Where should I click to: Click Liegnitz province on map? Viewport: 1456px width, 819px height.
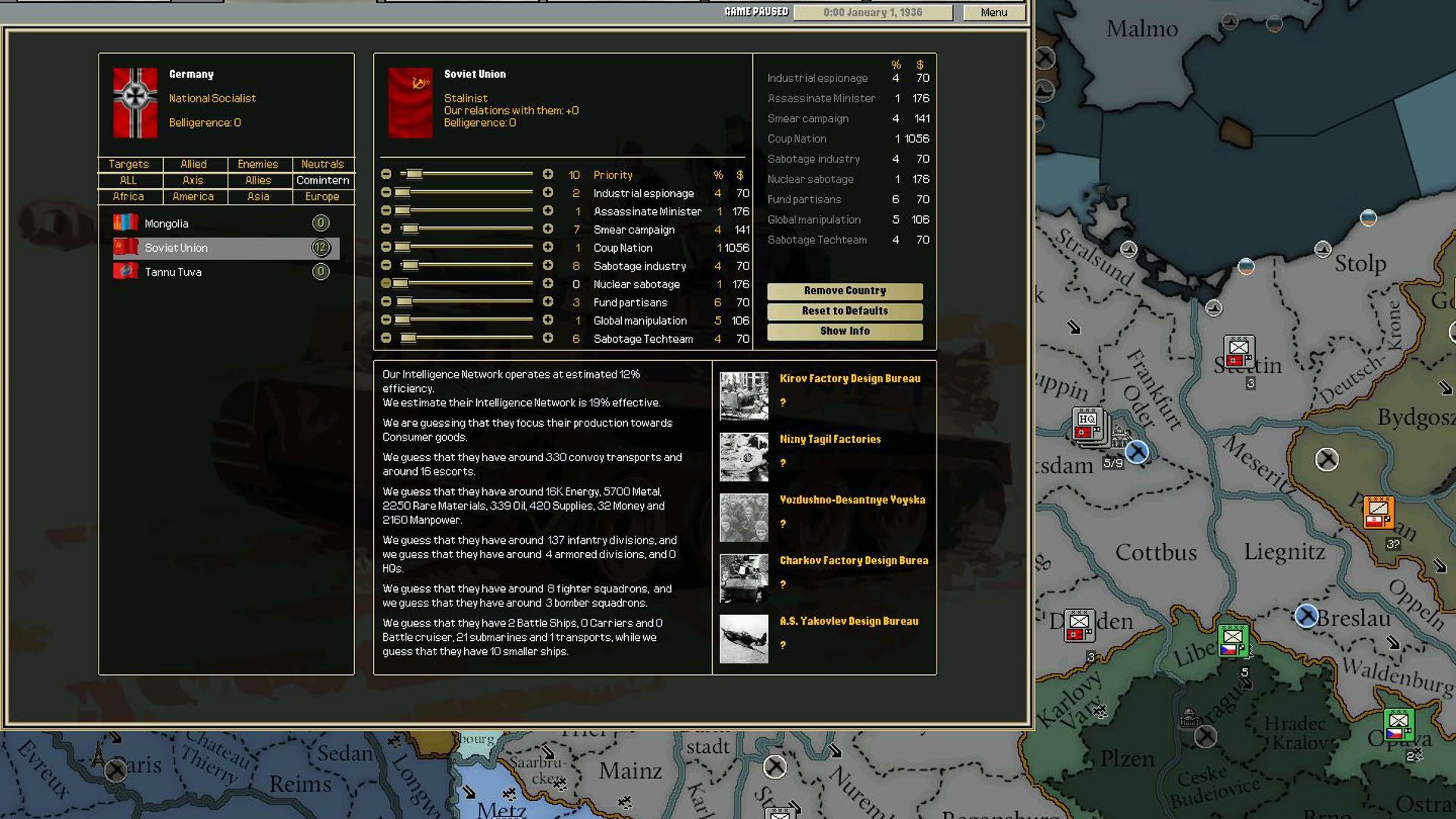pos(1285,551)
